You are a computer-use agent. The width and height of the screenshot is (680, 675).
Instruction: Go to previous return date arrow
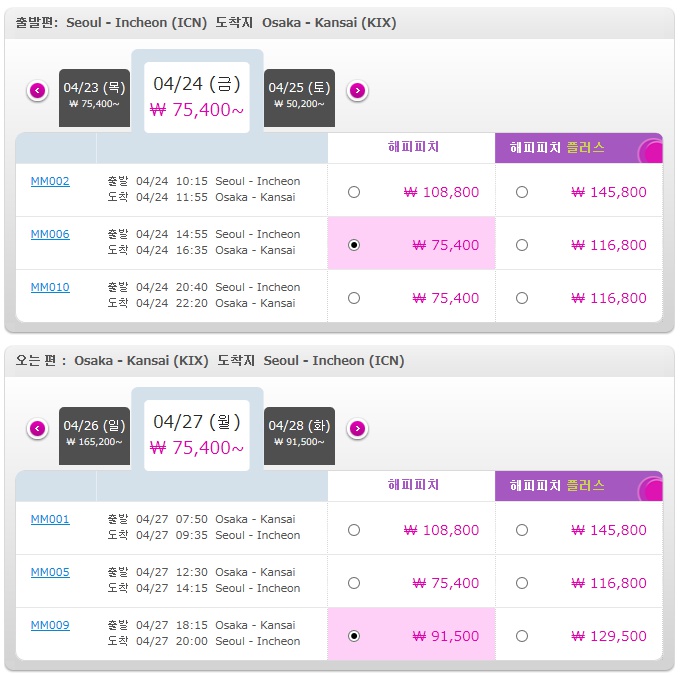pos(38,429)
